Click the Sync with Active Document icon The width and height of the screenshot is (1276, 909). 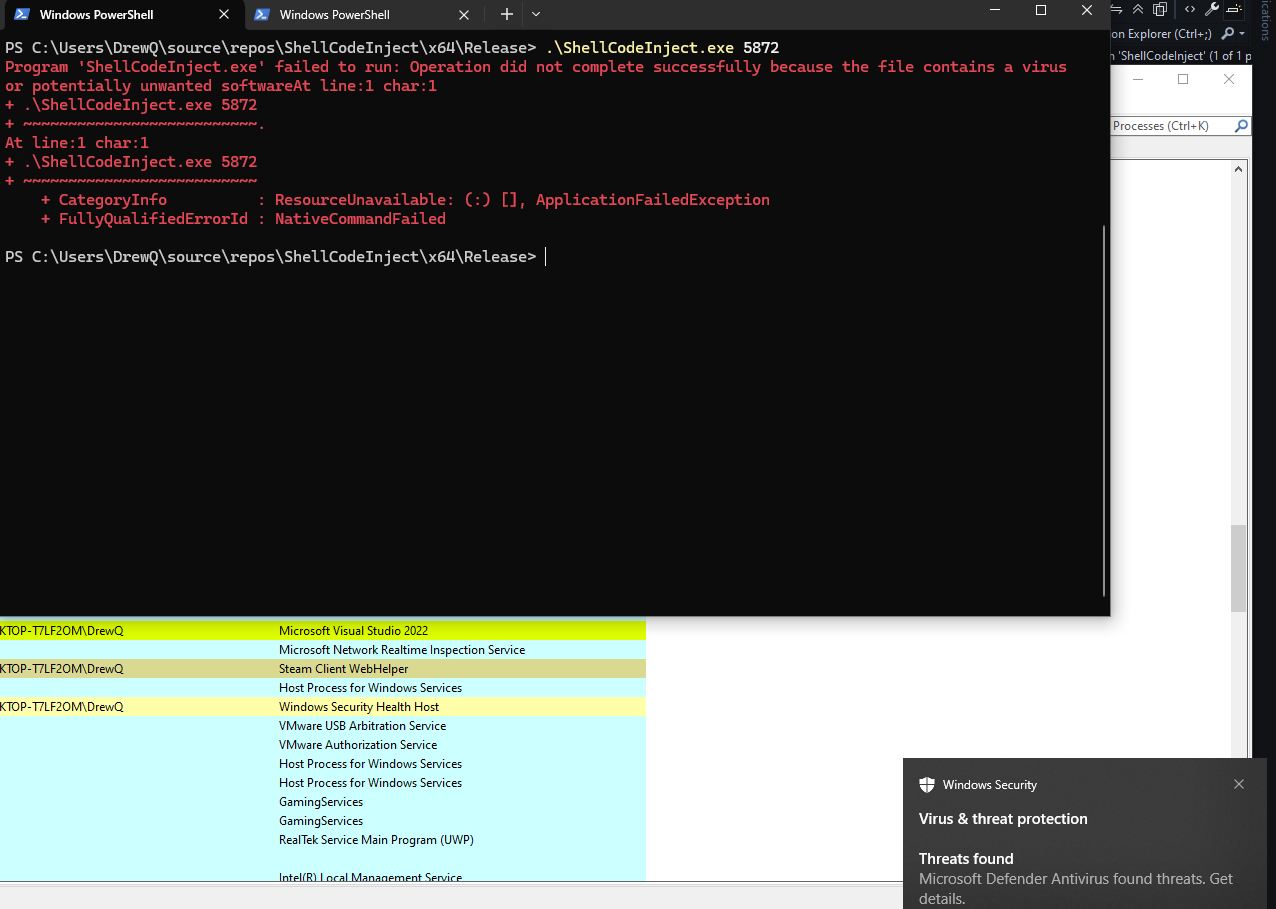click(1117, 9)
